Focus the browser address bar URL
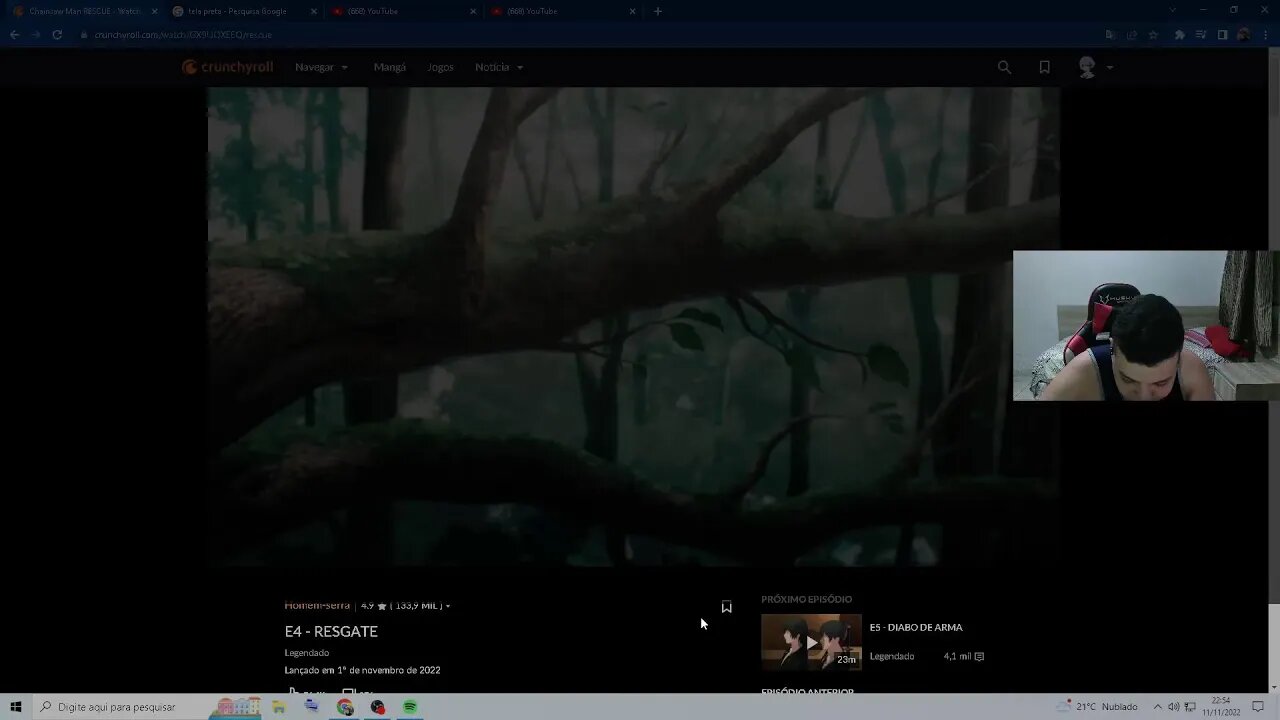This screenshot has width=1280, height=720. [x=183, y=34]
